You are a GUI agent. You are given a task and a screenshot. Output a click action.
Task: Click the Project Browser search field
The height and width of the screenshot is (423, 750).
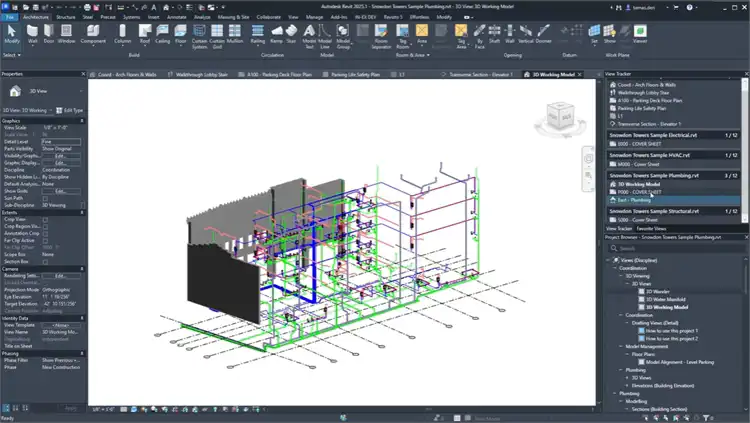point(675,248)
